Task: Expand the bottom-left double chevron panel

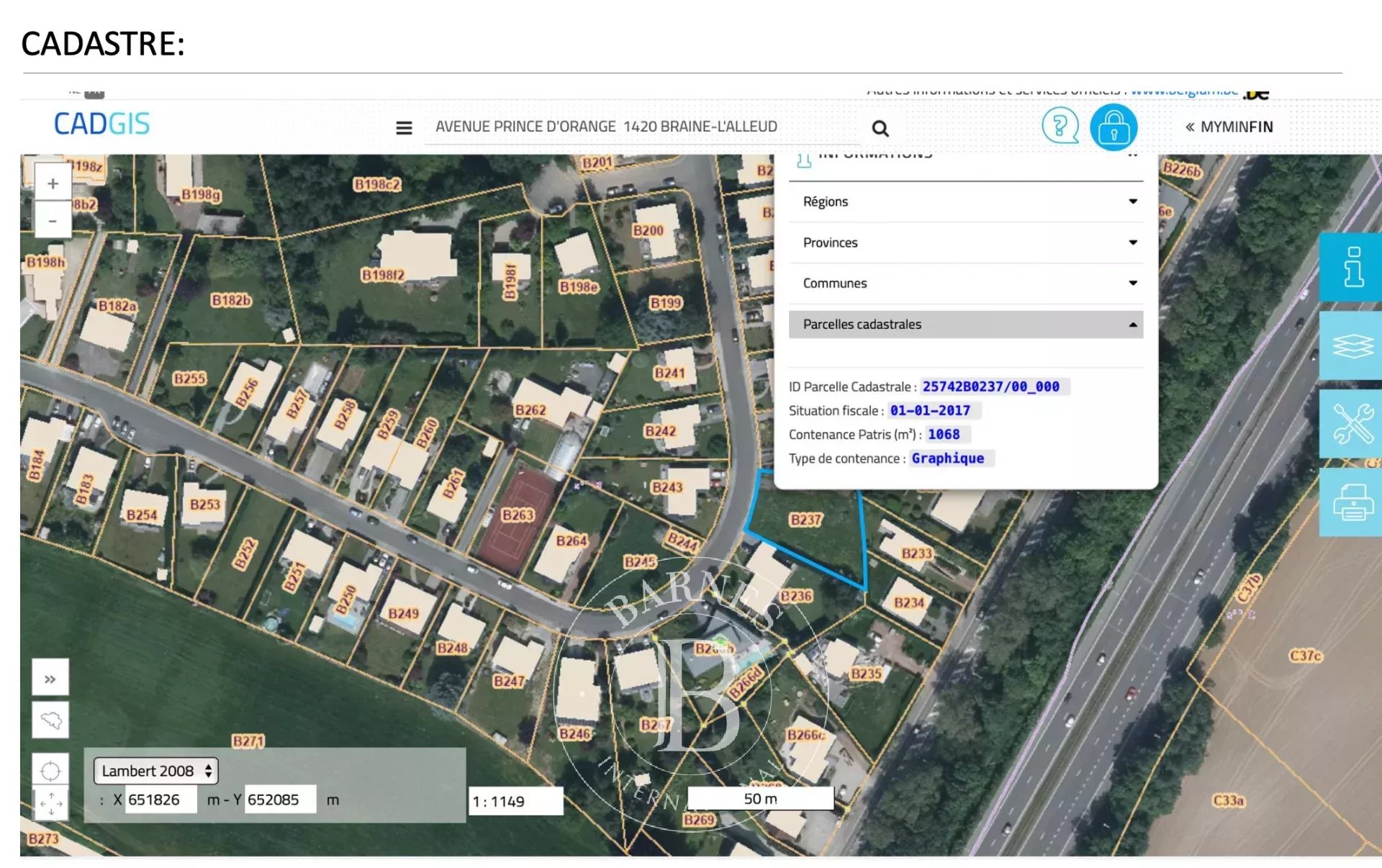Action: coord(50,678)
